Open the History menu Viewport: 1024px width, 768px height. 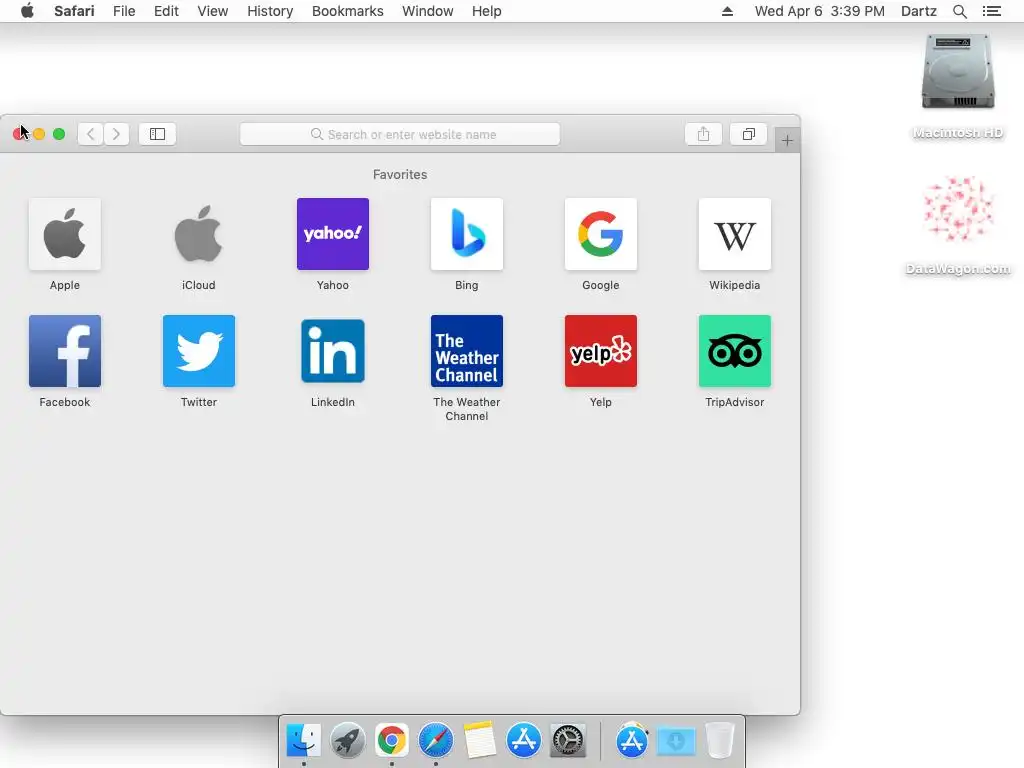coord(270,11)
